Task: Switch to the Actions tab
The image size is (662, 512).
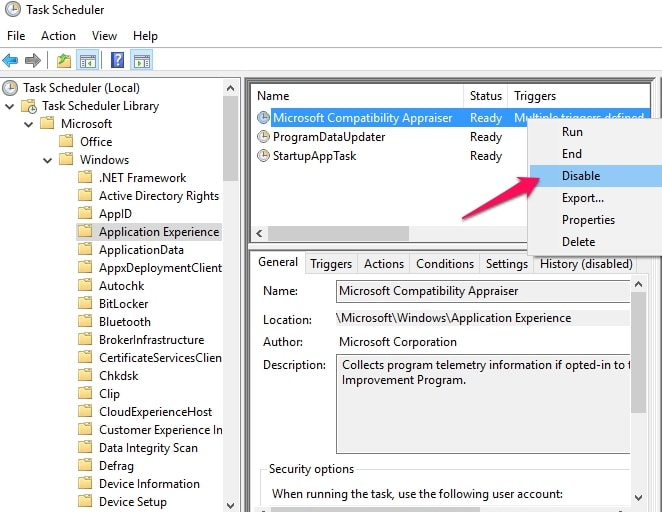Action: [384, 264]
